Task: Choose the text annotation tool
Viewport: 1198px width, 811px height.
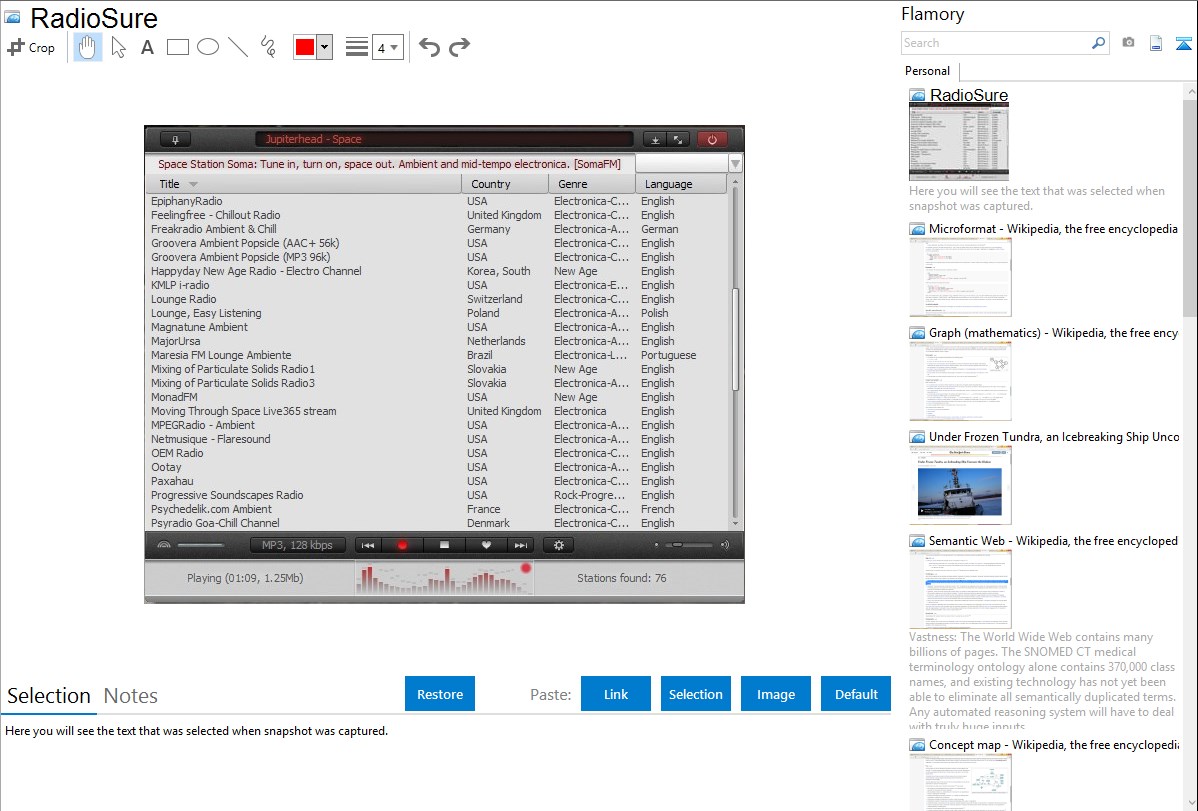Action: click(147, 47)
